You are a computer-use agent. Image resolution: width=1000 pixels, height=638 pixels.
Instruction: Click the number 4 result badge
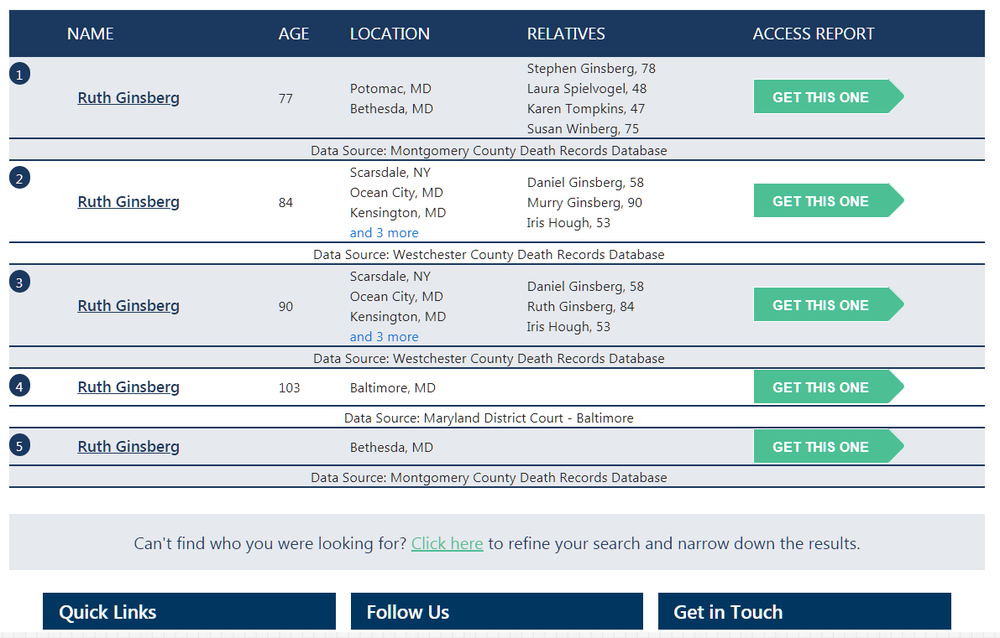click(x=19, y=386)
